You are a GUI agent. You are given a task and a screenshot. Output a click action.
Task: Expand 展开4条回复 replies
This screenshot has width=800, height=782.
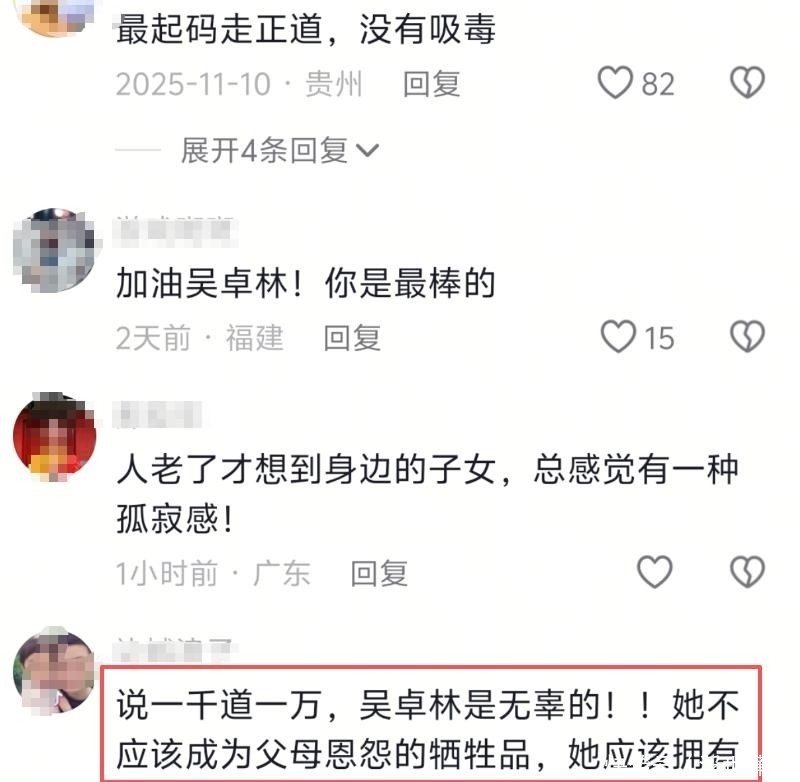coord(280,150)
